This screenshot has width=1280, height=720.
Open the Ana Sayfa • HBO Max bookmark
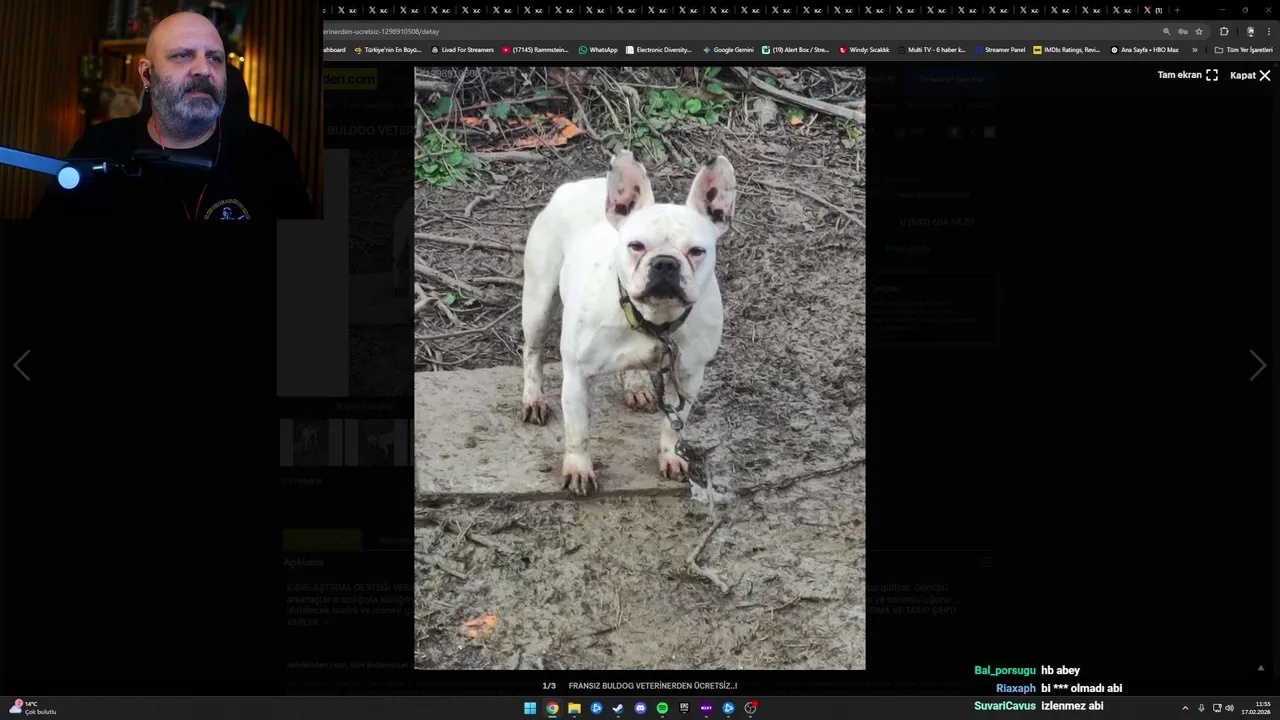pos(1144,49)
